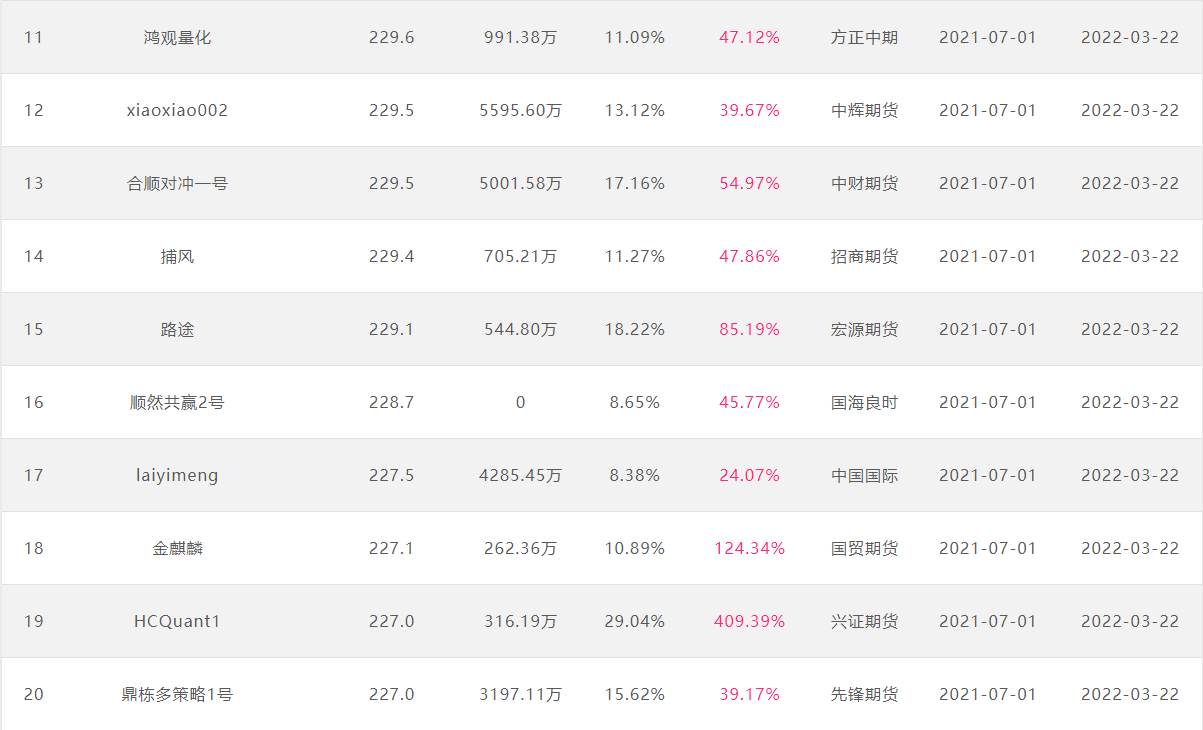Select rank number 15 cell
The image size is (1203, 730).
(34, 330)
